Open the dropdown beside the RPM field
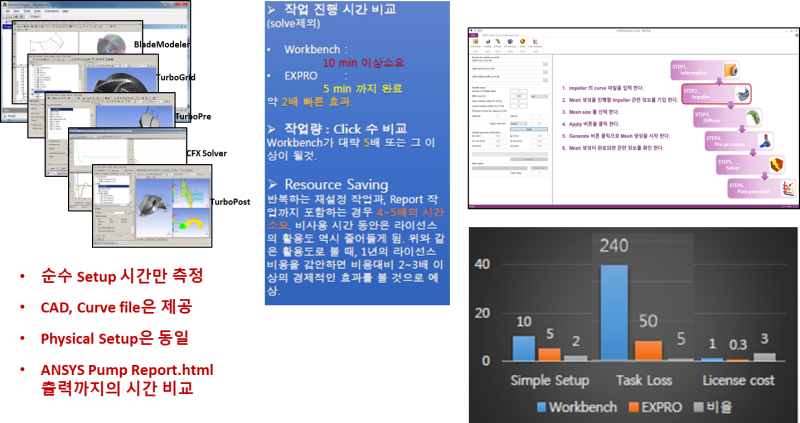The width and height of the screenshot is (800, 423). coord(539,96)
